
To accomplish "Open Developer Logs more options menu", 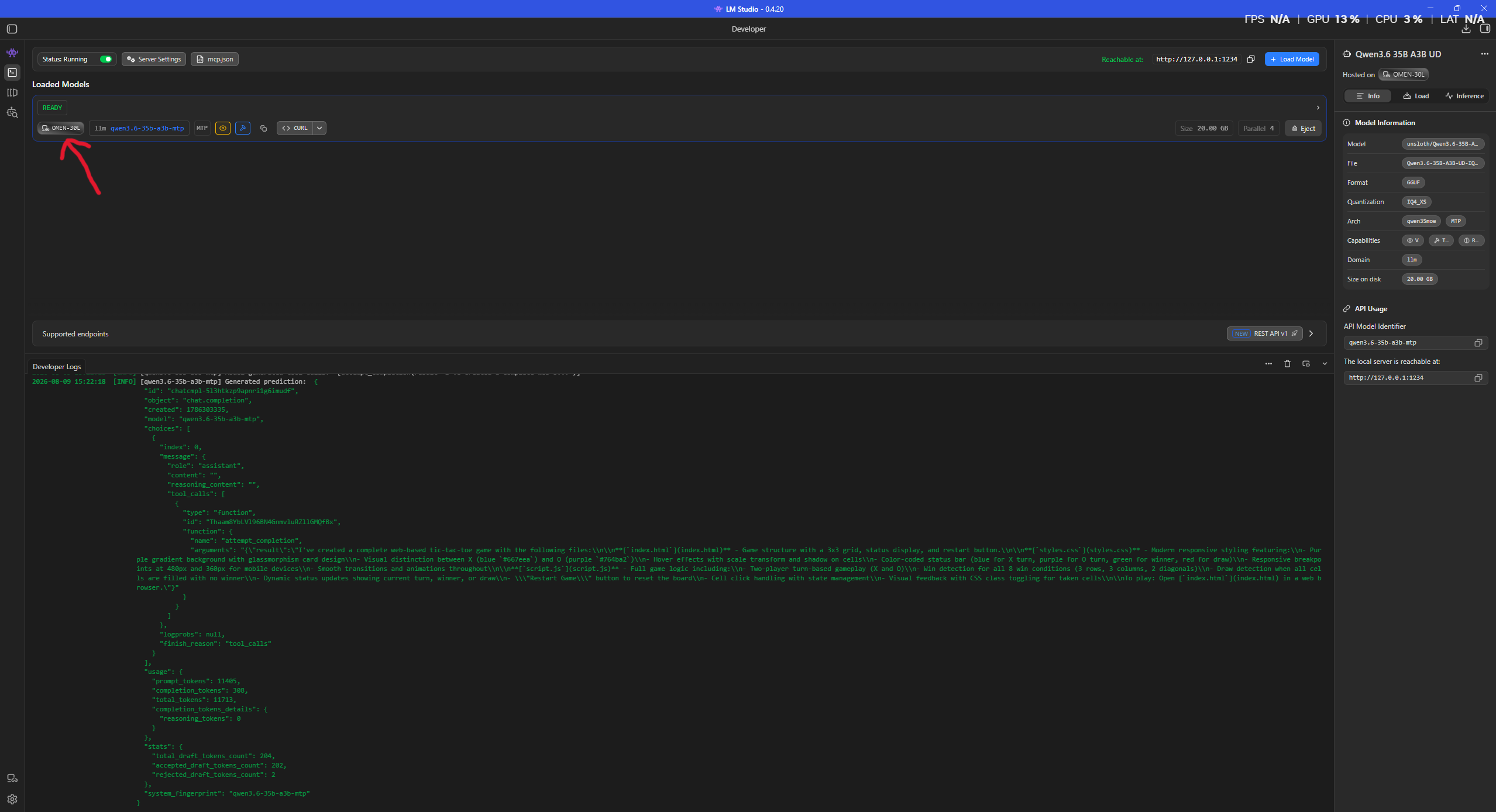I will click(1268, 364).
